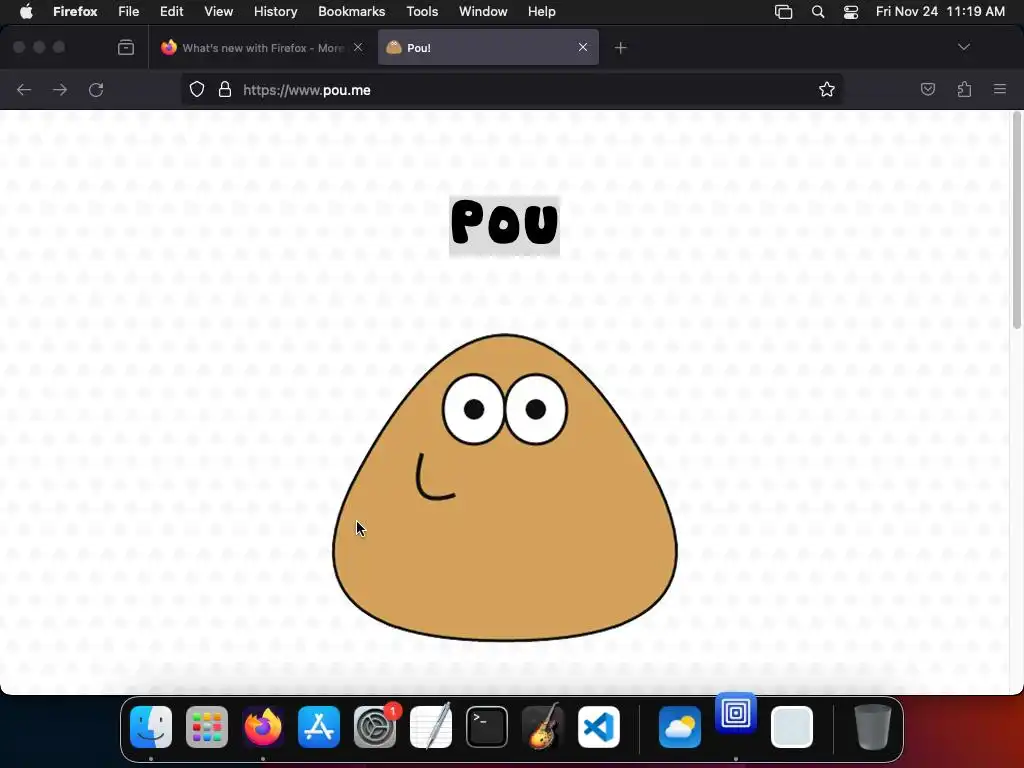Click the blue concentric squares Dock icon
Screen dimensions: 1024x768
point(736,712)
